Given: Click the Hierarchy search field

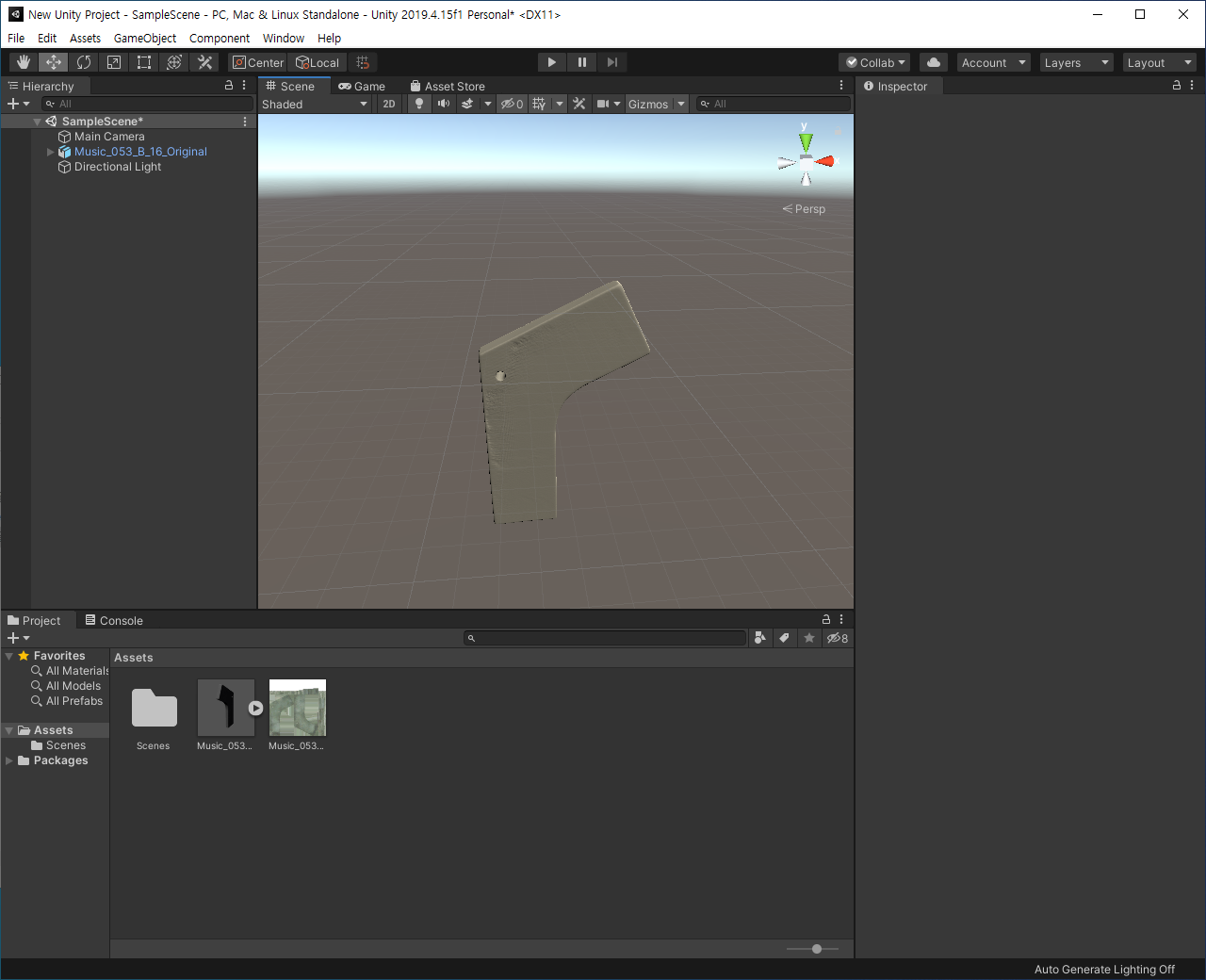Looking at the screenshot, I should click(146, 104).
